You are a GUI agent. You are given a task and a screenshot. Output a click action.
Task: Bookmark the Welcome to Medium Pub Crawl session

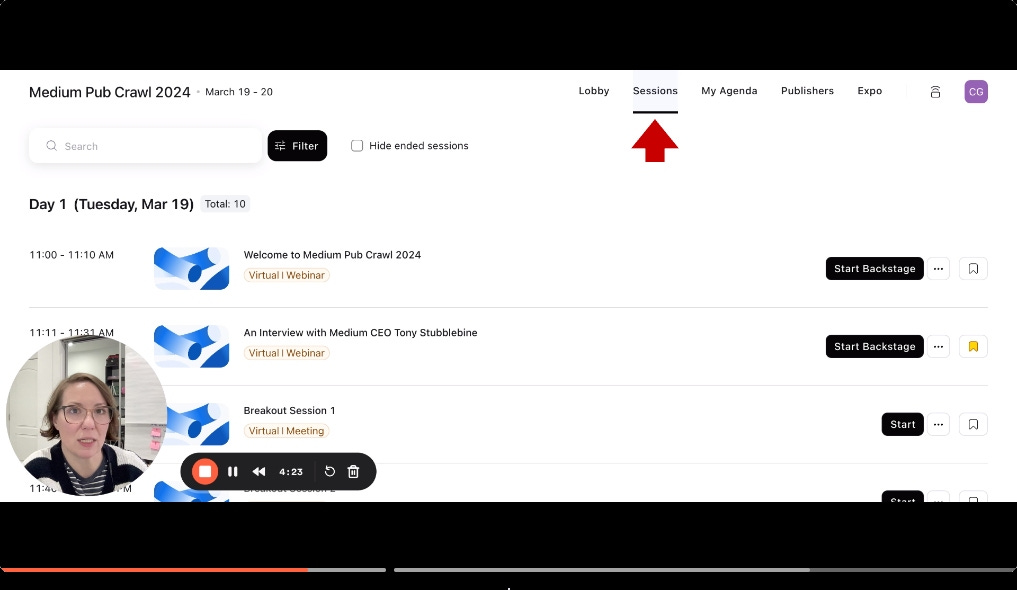point(973,268)
